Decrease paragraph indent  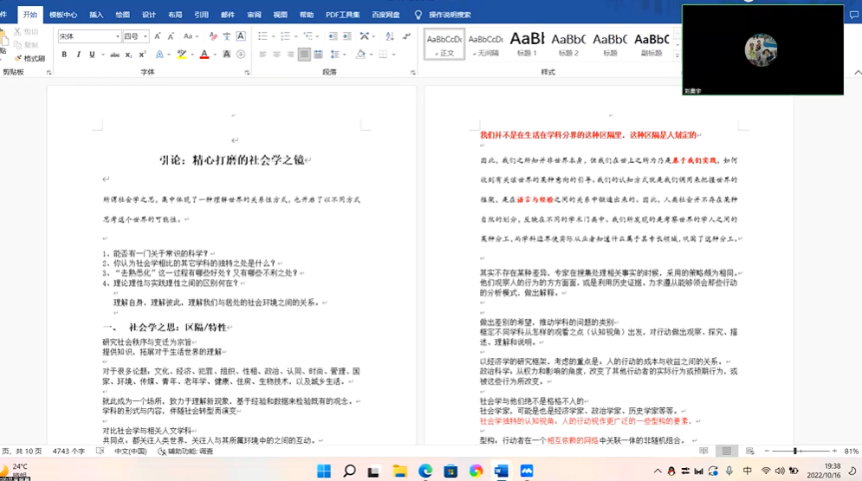click(333, 36)
